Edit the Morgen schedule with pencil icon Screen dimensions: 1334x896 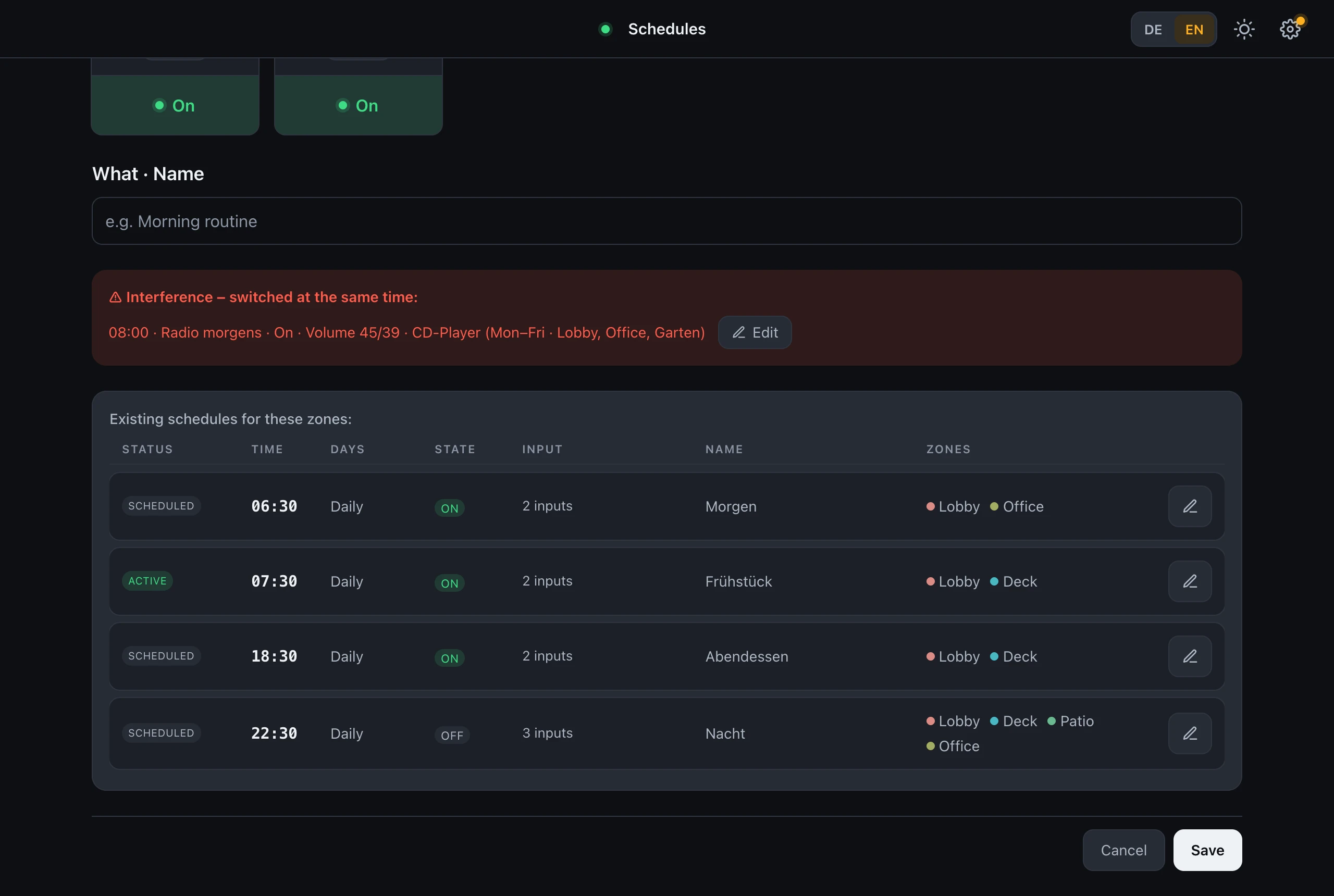[x=1190, y=506]
